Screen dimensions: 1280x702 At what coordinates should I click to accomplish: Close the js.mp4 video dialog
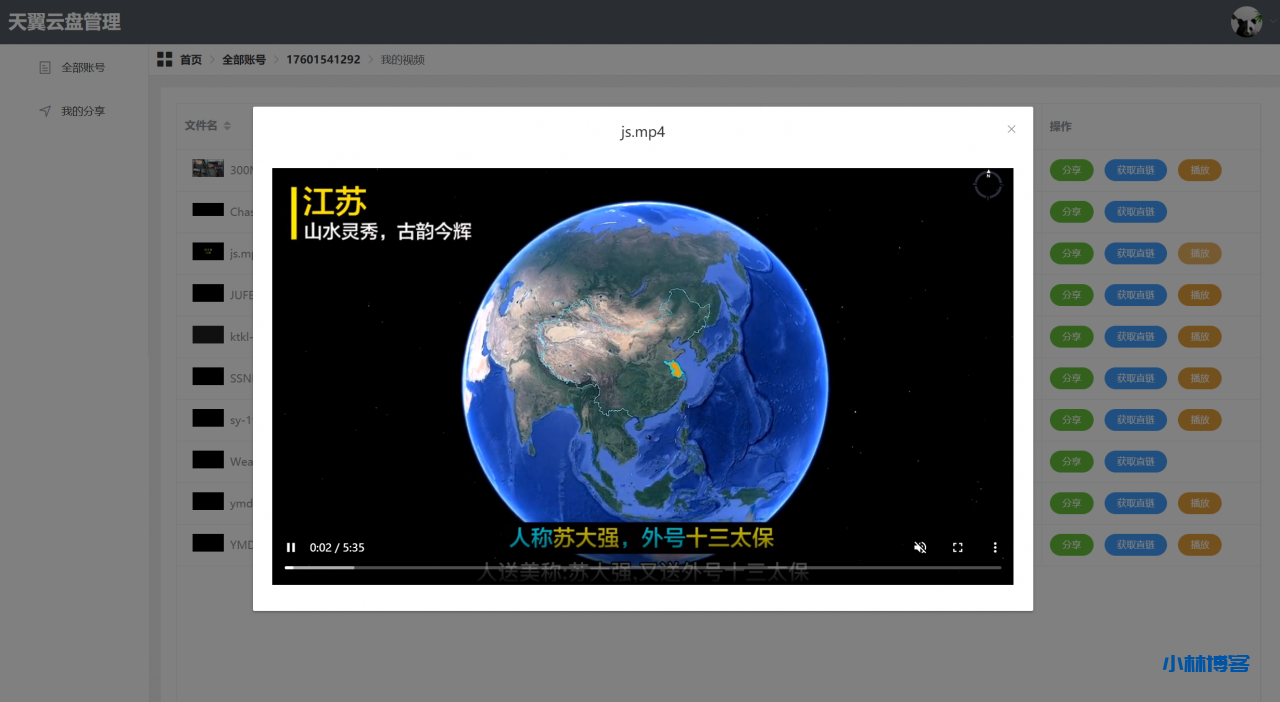pyautogui.click(x=1011, y=129)
